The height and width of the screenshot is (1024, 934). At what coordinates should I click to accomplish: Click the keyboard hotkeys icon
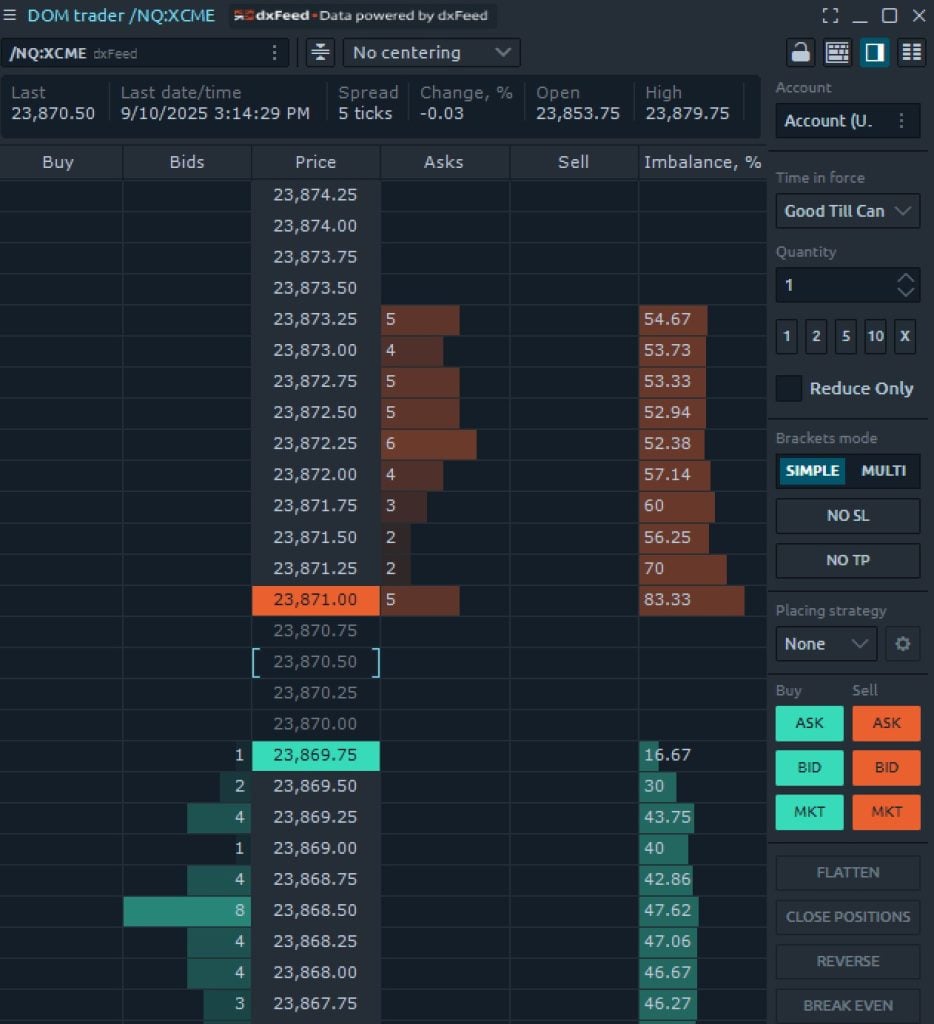pos(838,52)
